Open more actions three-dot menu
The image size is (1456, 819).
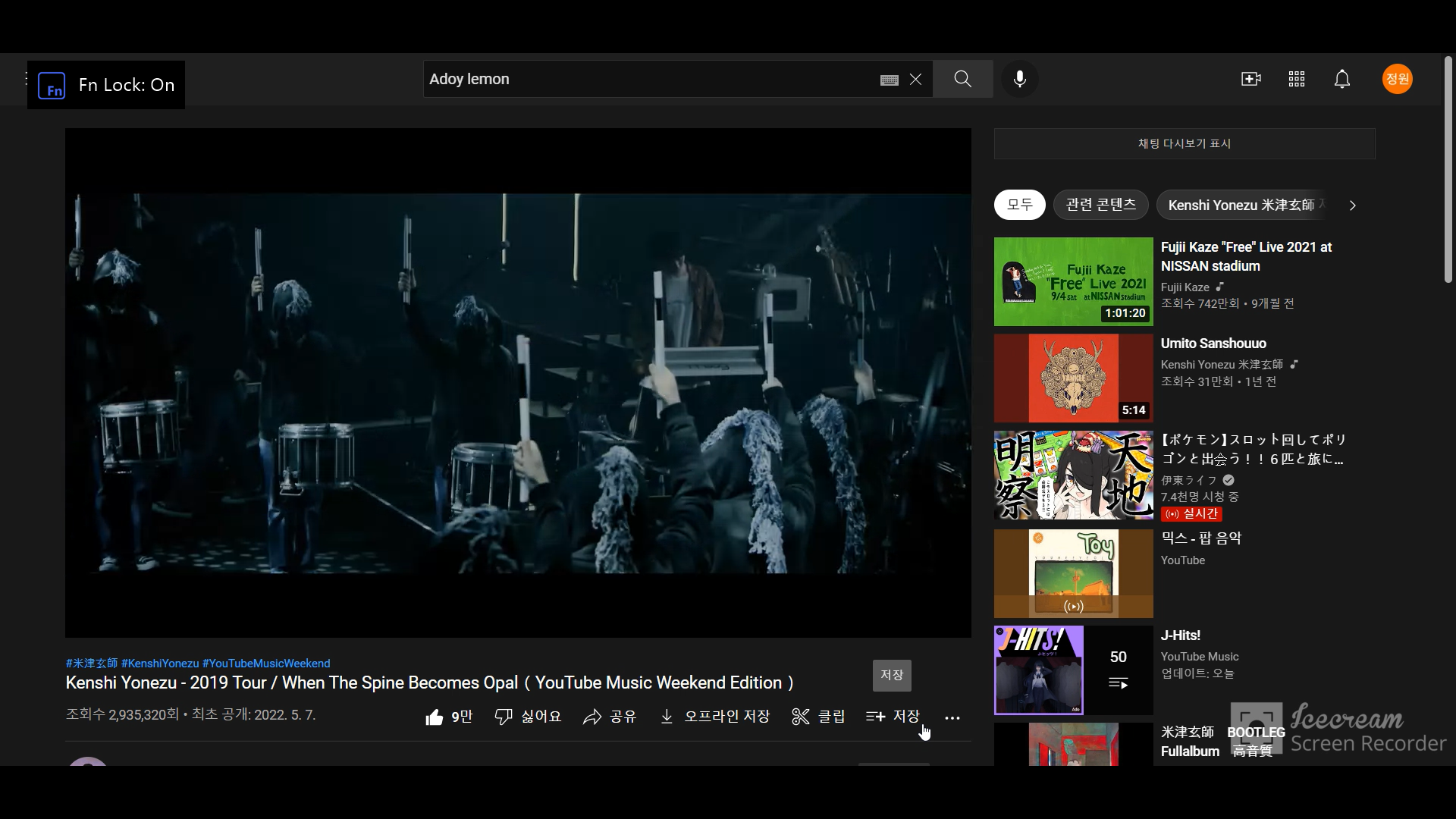952,717
